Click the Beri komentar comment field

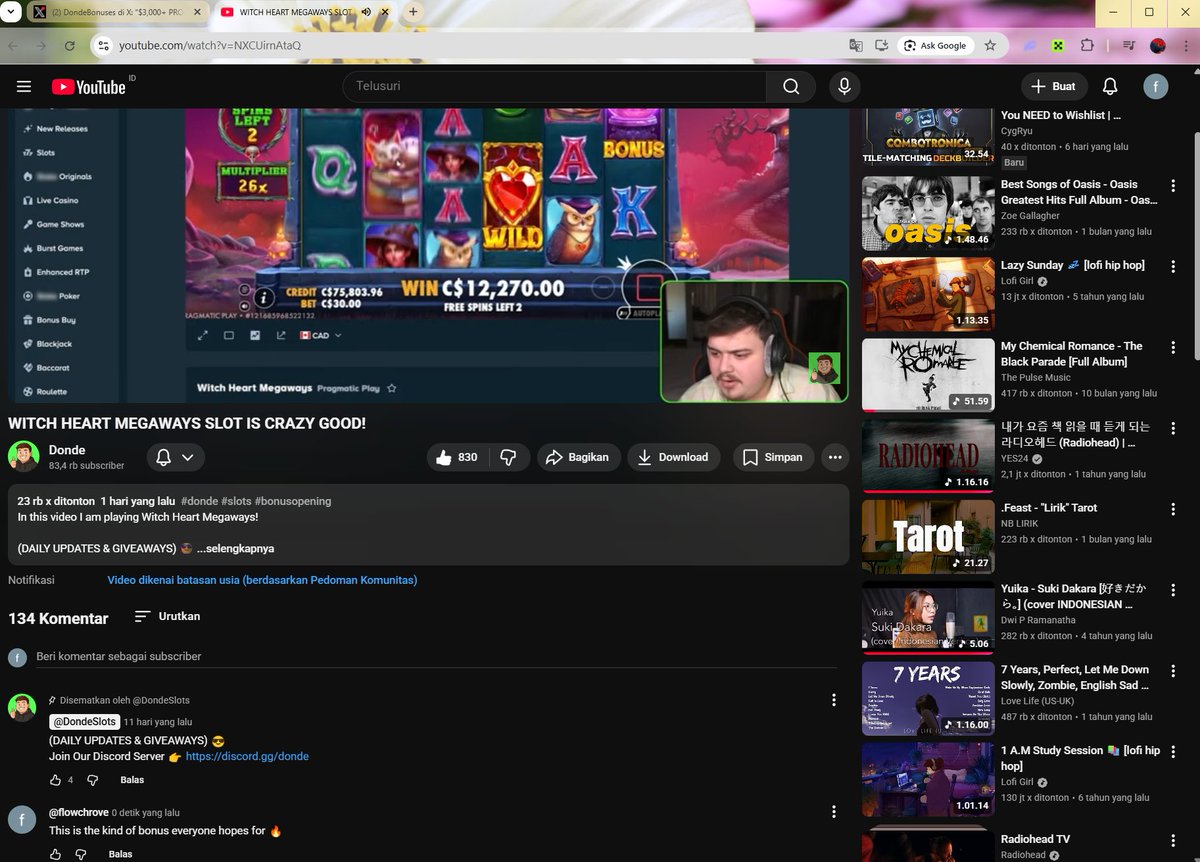[x=436, y=657]
